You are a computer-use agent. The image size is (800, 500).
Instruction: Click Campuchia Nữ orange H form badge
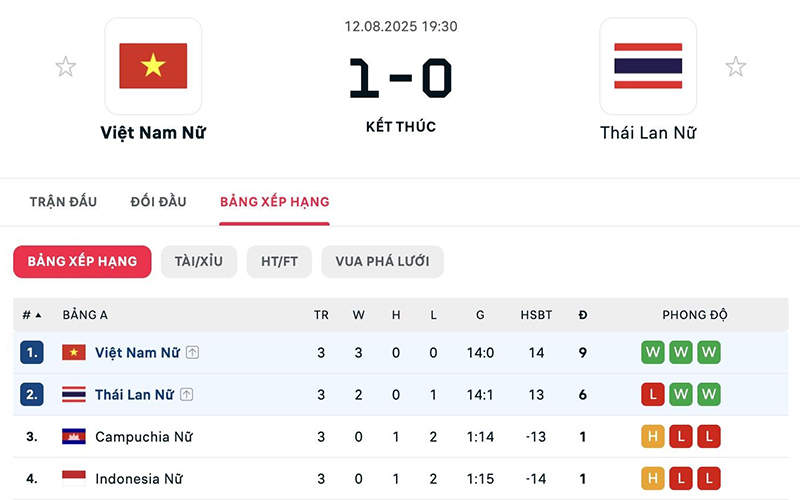(x=653, y=437)
